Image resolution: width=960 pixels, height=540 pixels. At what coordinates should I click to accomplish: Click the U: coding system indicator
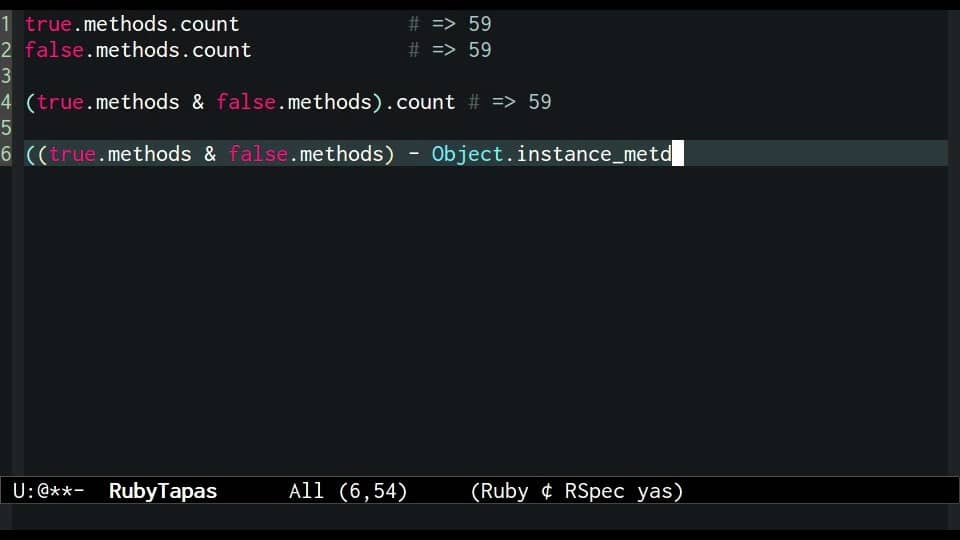click(x=24, y=491)
